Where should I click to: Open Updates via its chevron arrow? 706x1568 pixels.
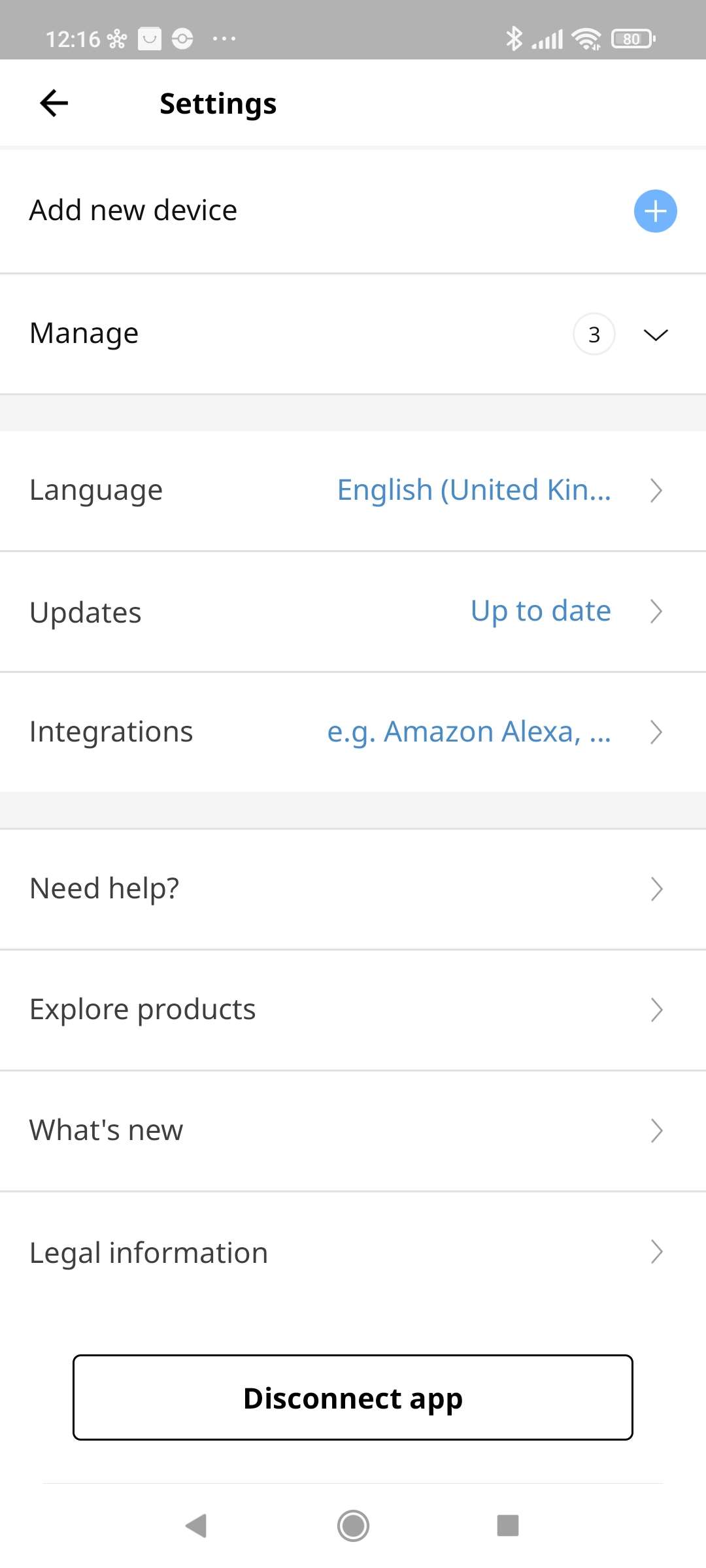pos(656,612)
